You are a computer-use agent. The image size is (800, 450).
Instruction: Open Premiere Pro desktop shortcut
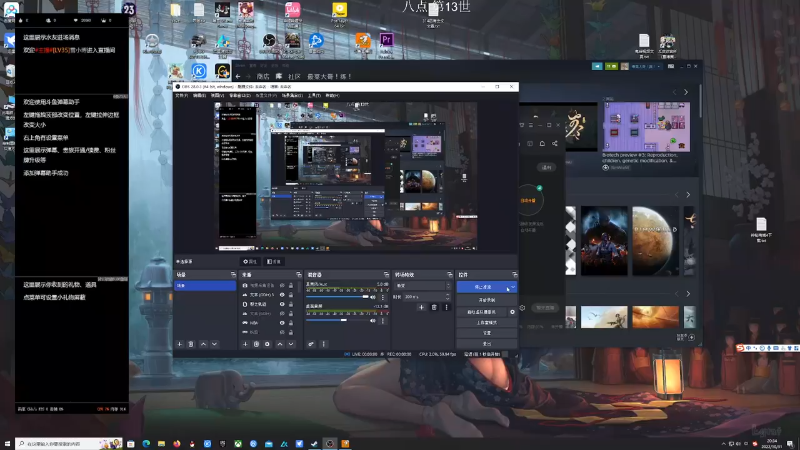click(x=386, y=40)
